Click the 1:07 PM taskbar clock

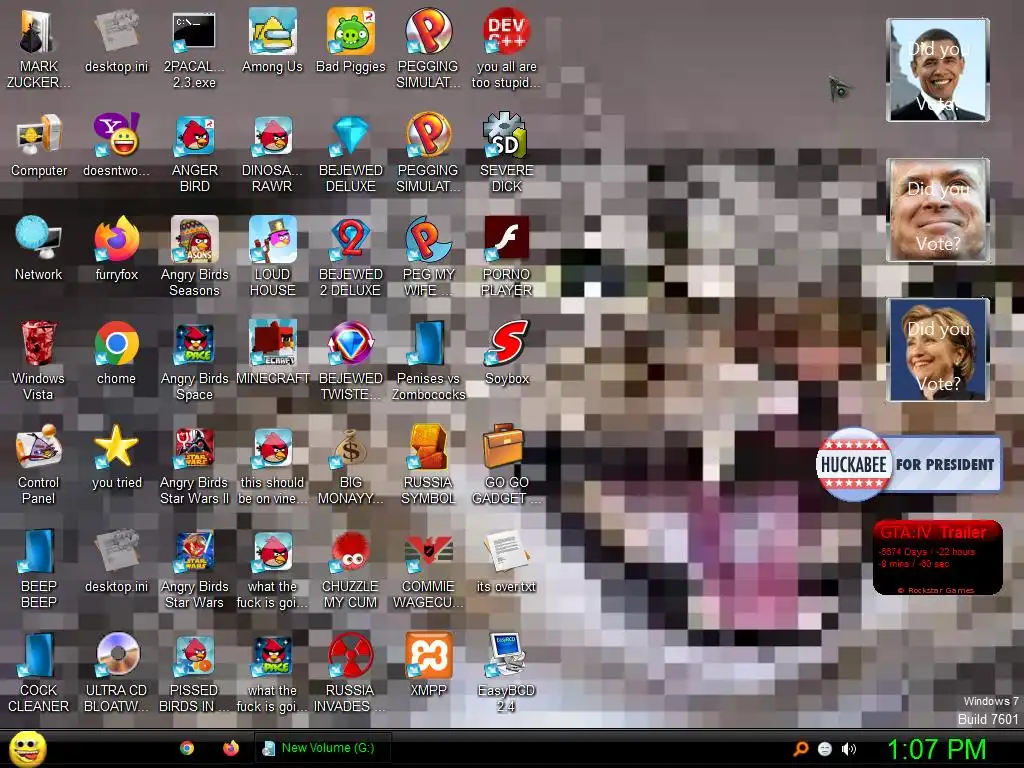click(x=936, y=749)
